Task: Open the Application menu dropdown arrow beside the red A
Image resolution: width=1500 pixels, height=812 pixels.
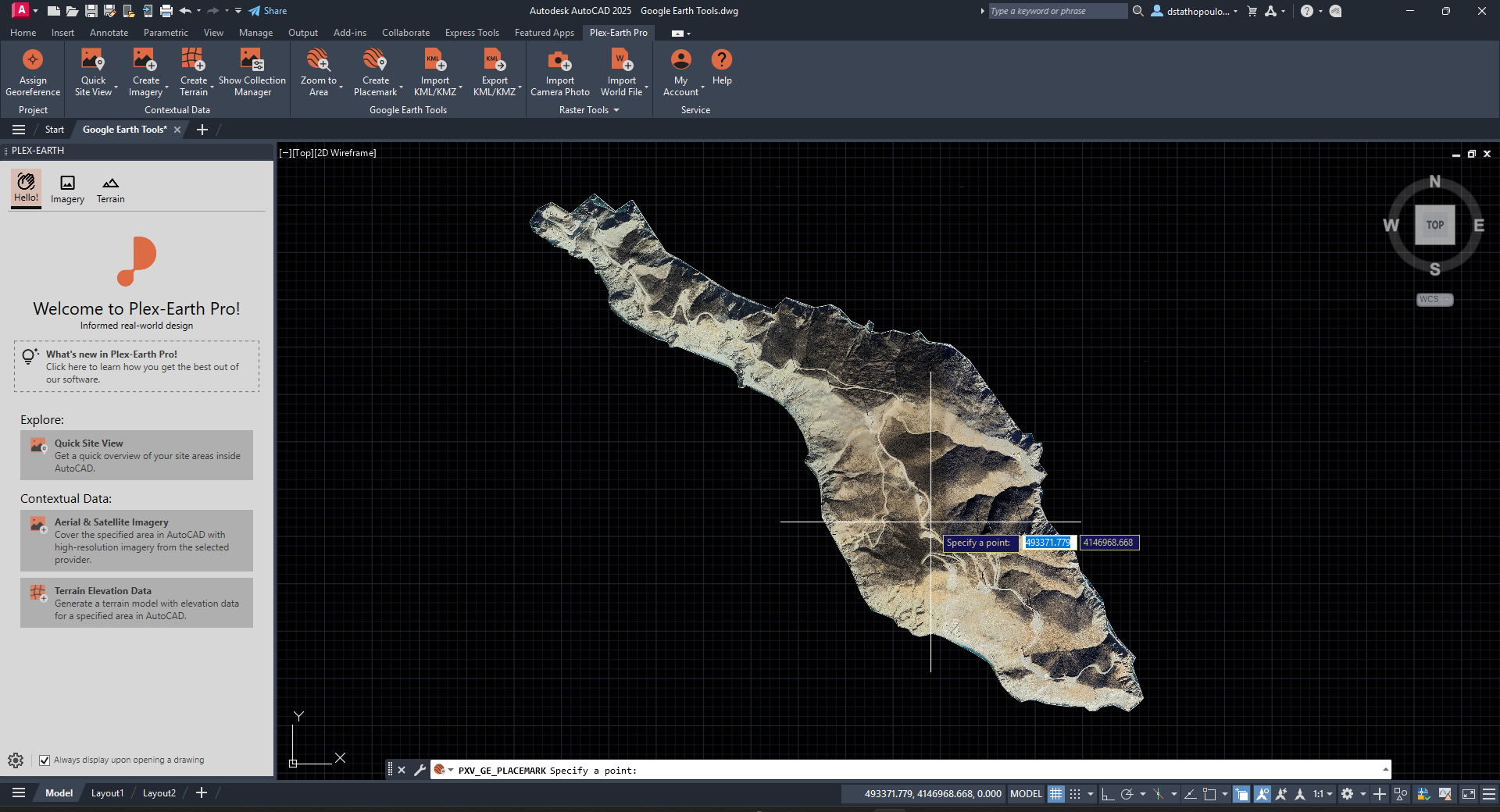Action: point(35,11)
